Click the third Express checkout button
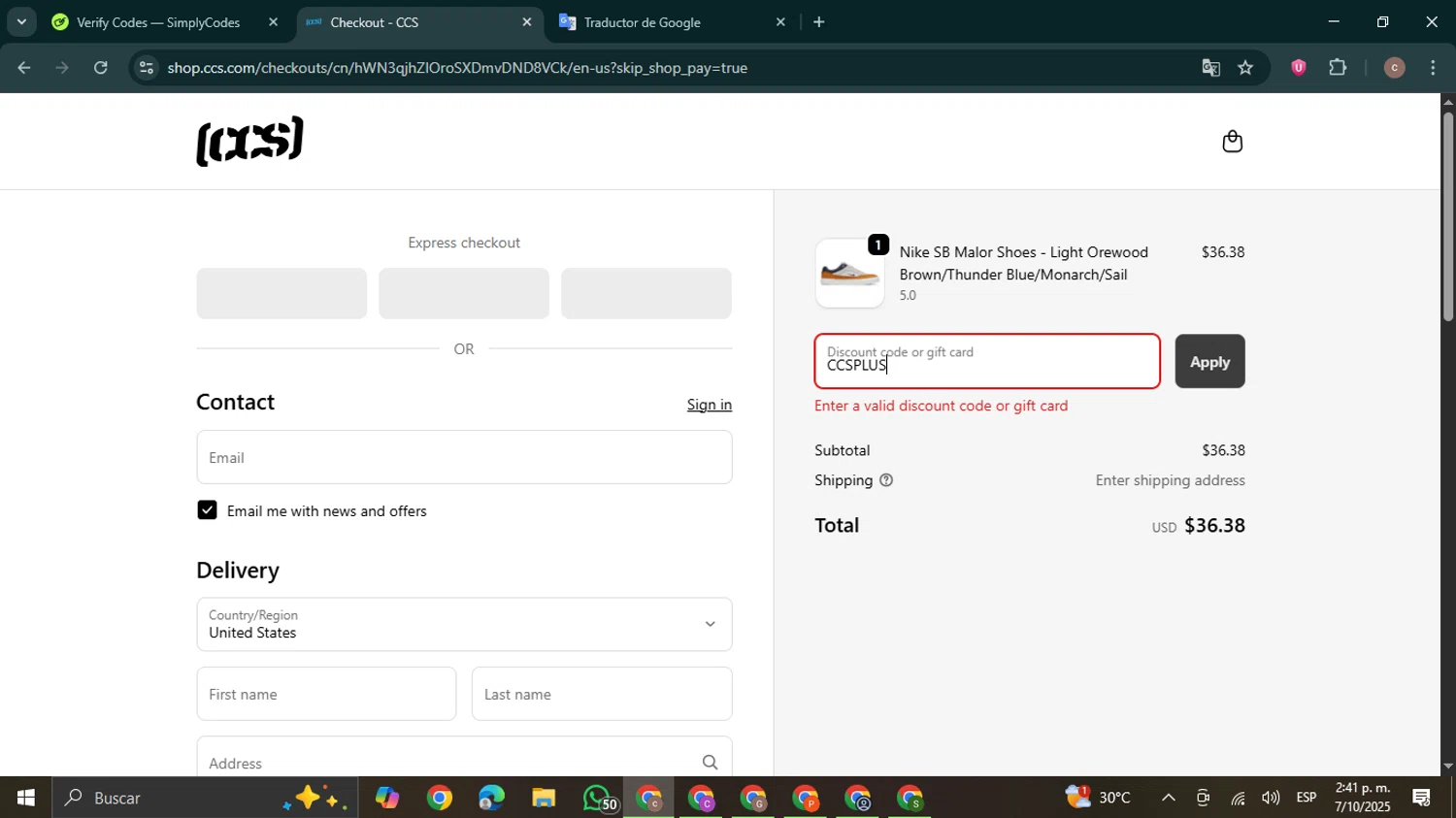Screen dimensions: 1456x818 coord(646,293)
